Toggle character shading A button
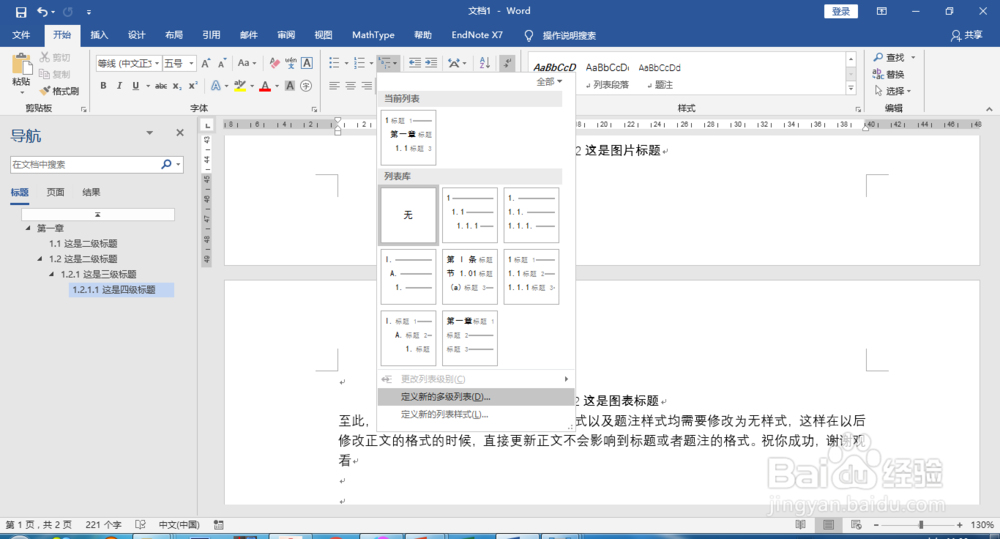1000x539 pixels. [x=290, y=85]
